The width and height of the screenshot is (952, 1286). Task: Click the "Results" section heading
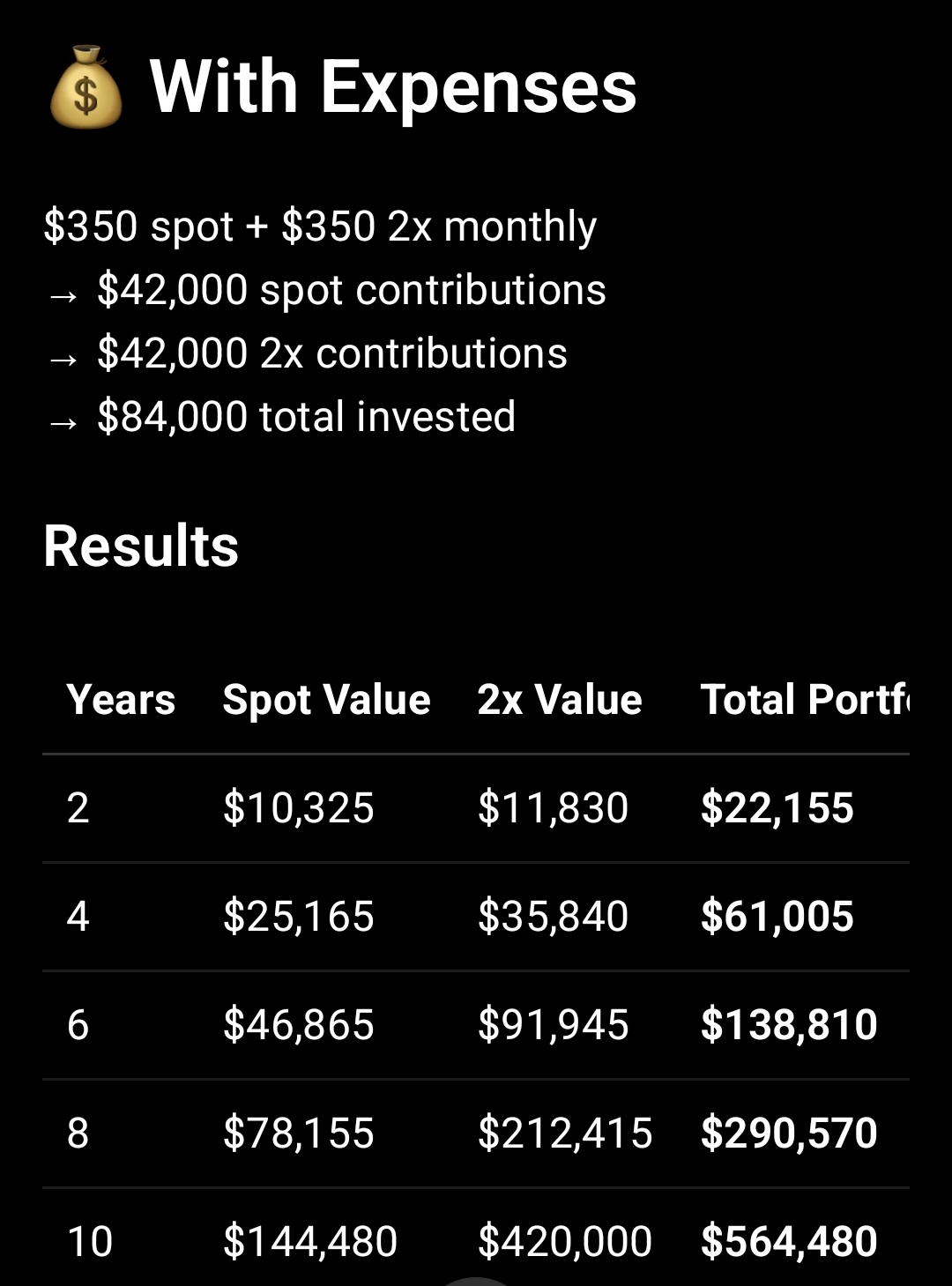pos(141,546)
